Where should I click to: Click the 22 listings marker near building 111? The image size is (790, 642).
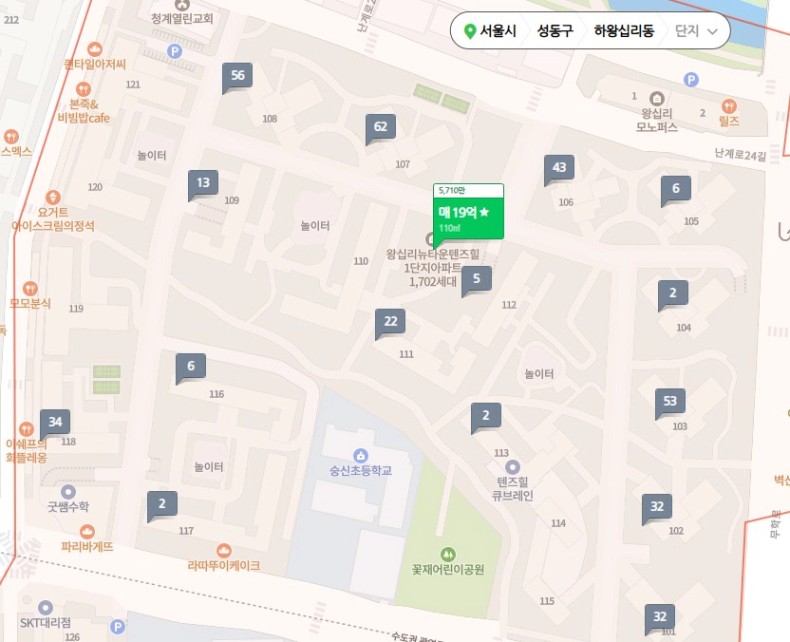(390, 323)
